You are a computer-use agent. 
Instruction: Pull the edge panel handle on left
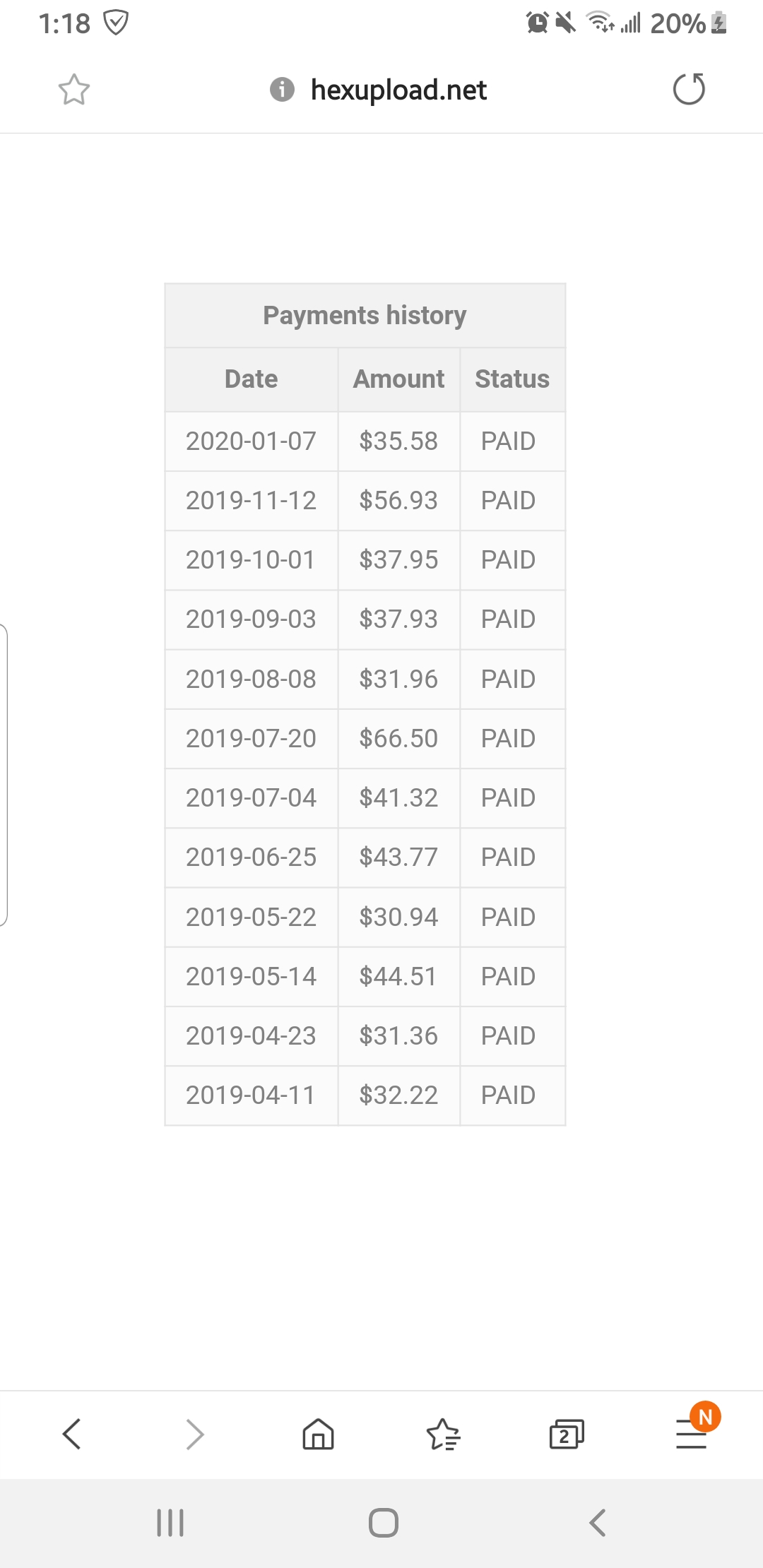(4, 775)
